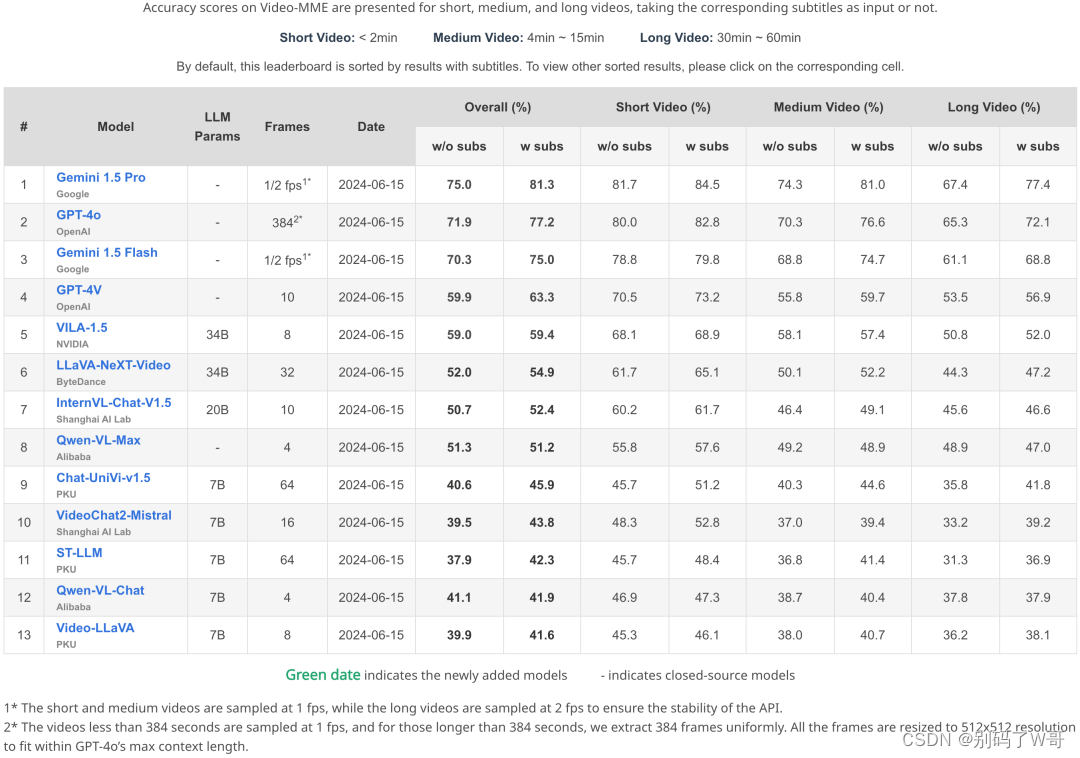
Task: Sort by Short Video w/o subs
Action: (x=625, y=147)
